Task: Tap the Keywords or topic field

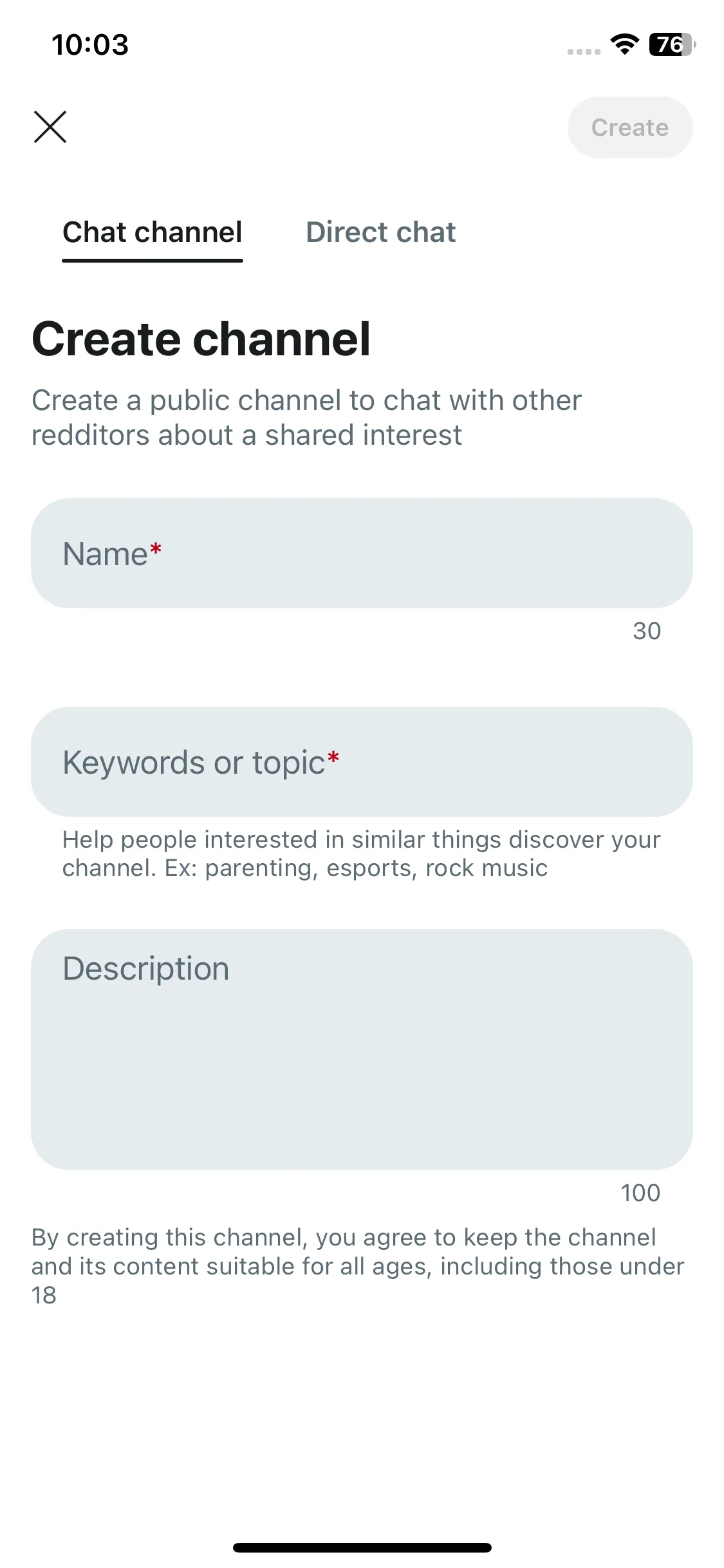Action: (x=362, y=762)
